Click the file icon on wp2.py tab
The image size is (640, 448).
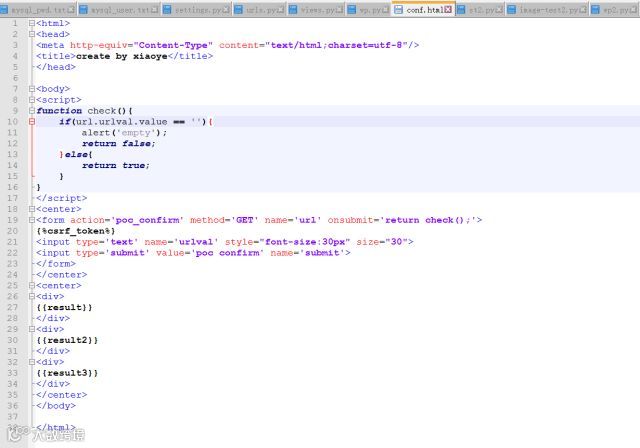(596, 9)
